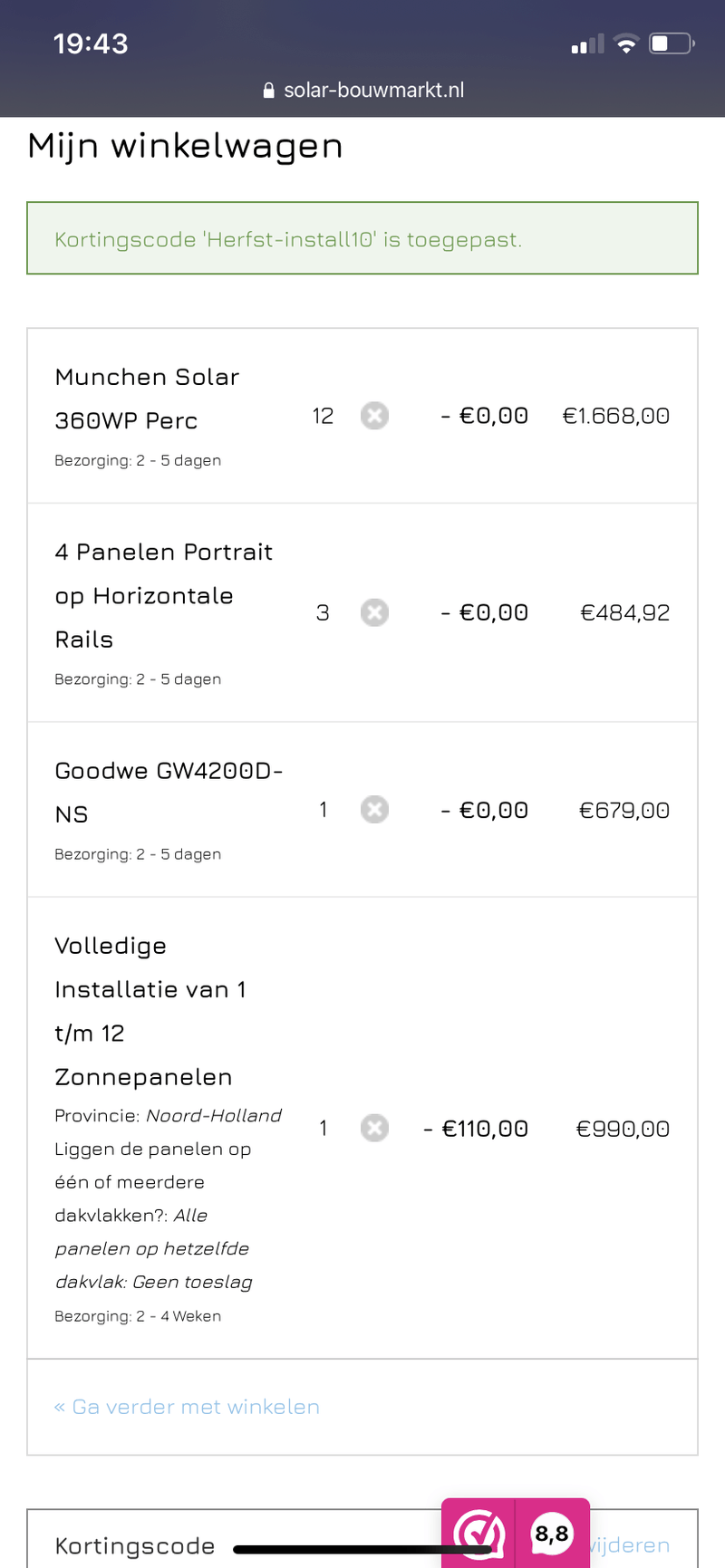Remove the Munchen Solar 360WP Perc item

(x=374, y=415)
